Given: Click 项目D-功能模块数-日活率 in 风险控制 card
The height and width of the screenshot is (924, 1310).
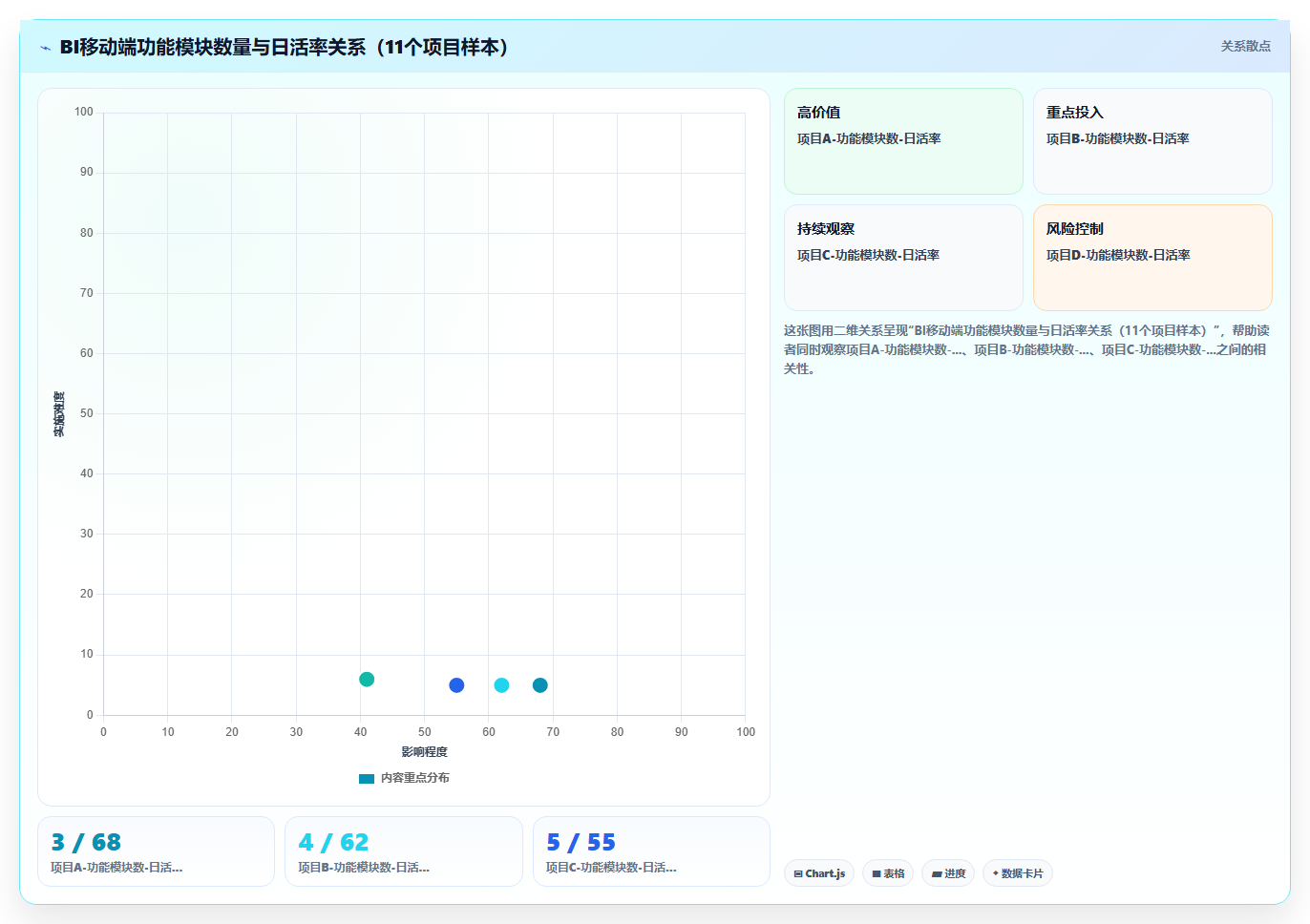Looking at the screenshot, I should 1118,255.
